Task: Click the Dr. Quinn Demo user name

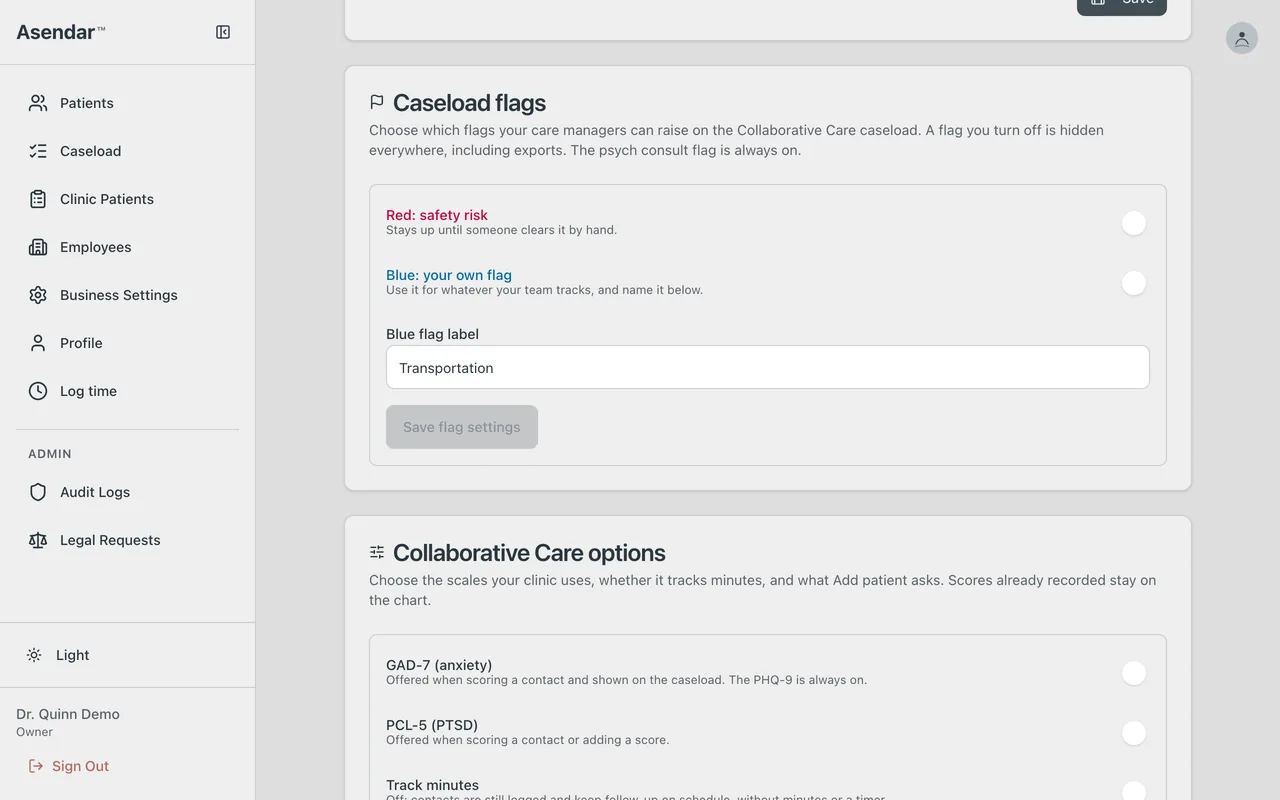Action: pos(68,714)
